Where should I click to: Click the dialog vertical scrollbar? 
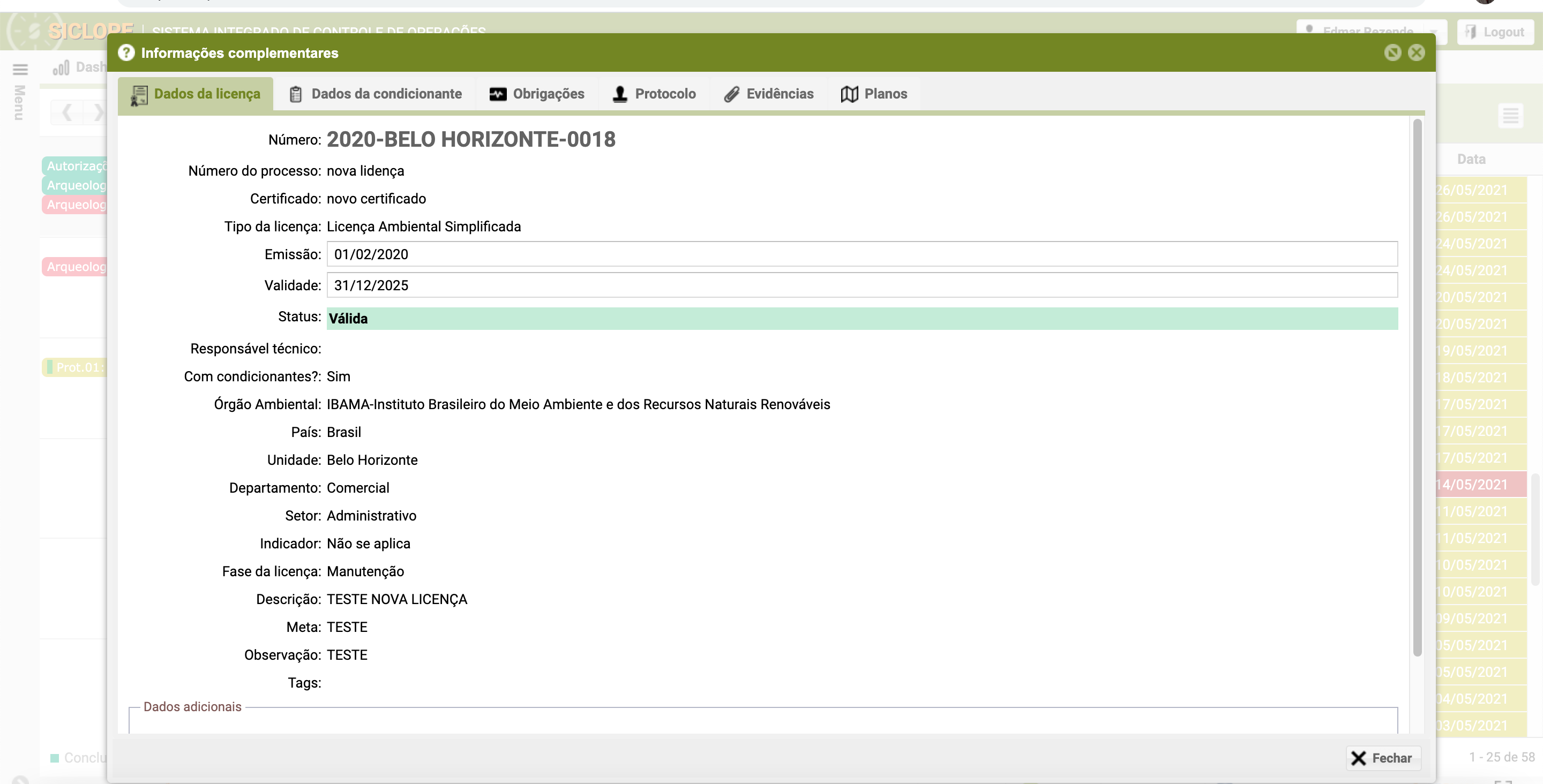(1417, 388)
